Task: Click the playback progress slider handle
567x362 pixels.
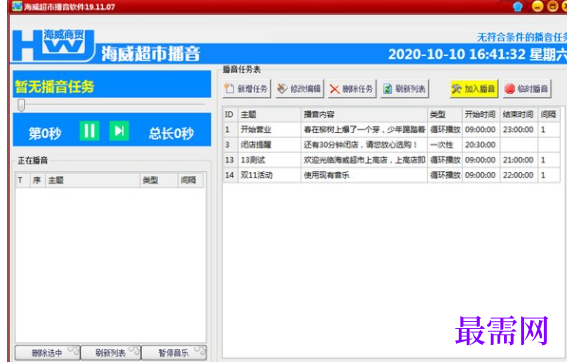Action: (x=21, y=105)
